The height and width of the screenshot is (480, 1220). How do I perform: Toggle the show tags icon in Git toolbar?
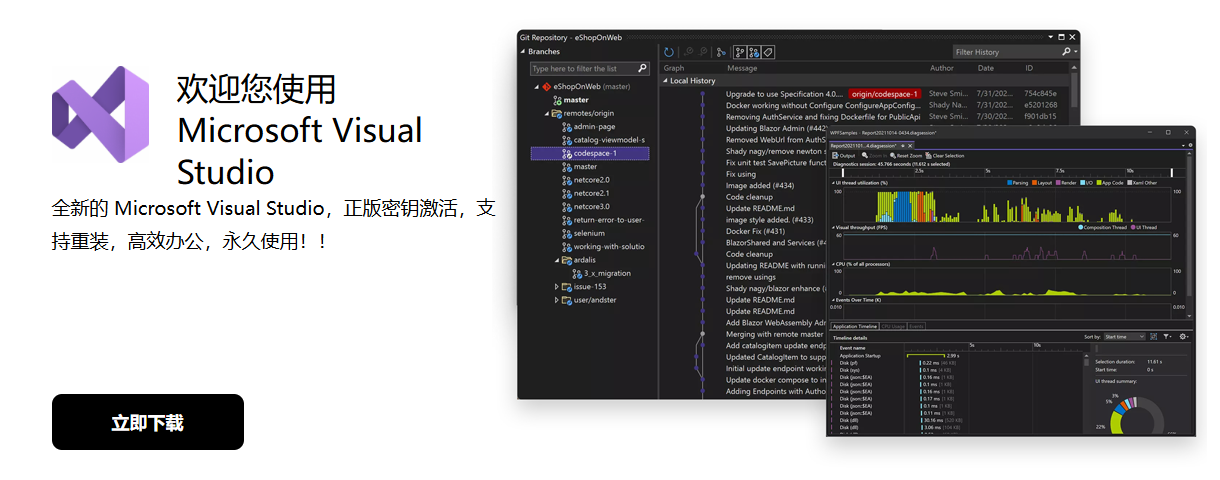768,52
